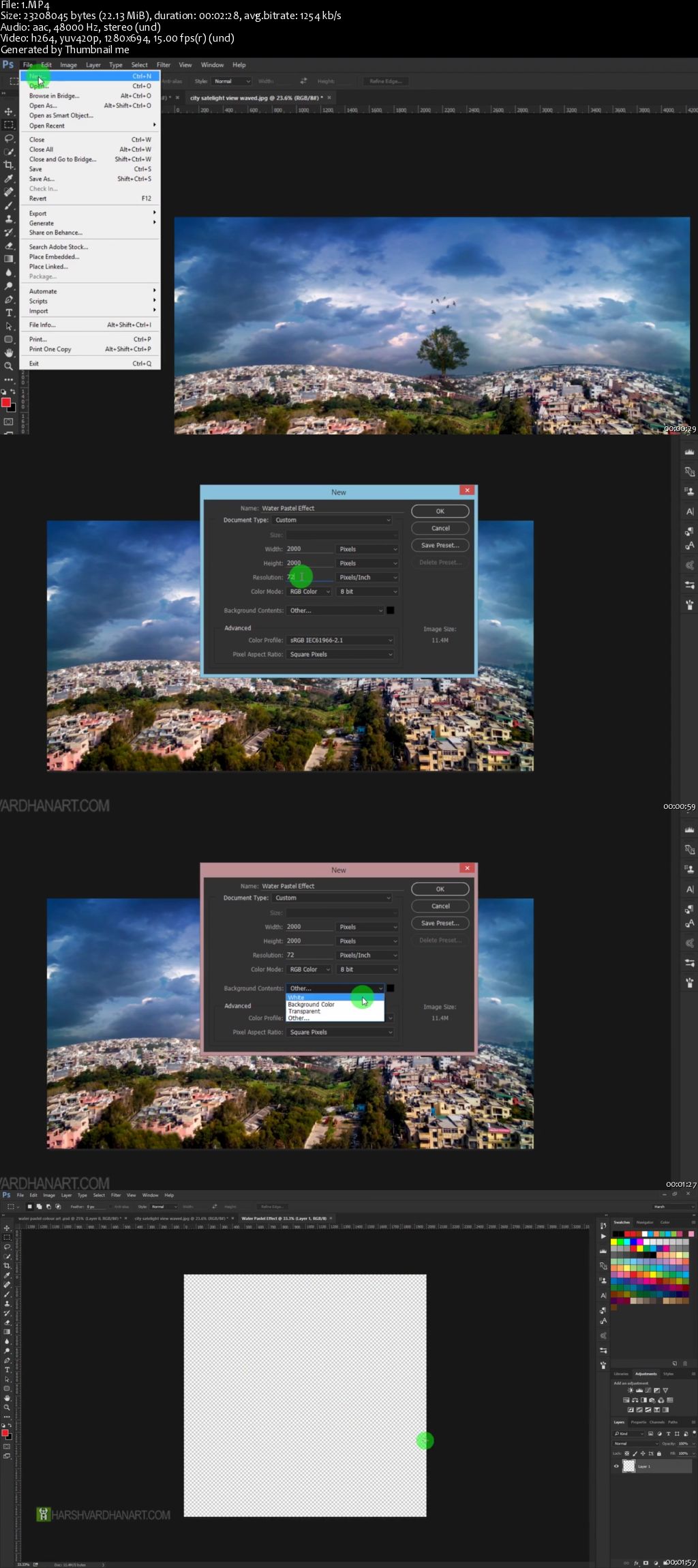Click the trash icon in the Swatches panel

coord(685,1363)
